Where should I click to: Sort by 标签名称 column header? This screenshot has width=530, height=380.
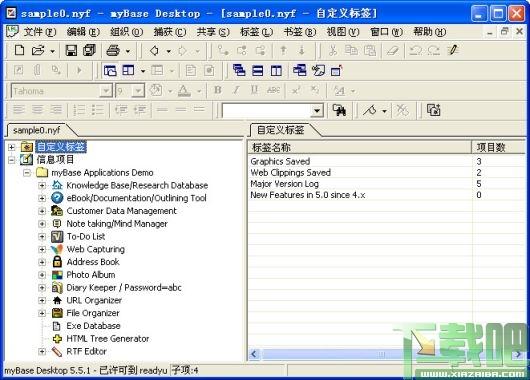360,147
